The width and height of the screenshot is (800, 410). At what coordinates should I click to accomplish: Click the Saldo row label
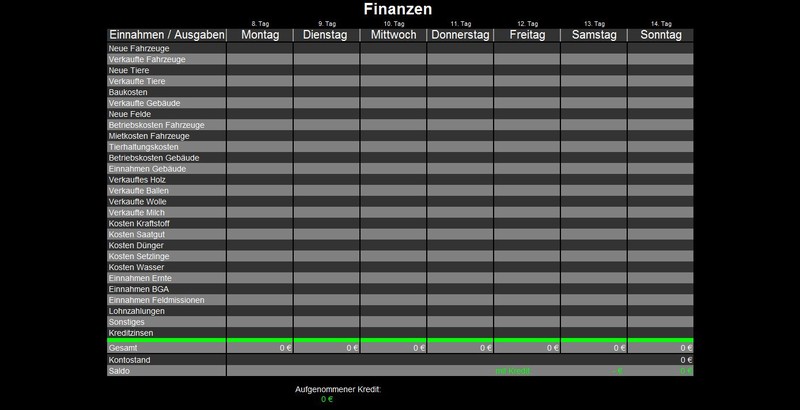tap(119, 370)
